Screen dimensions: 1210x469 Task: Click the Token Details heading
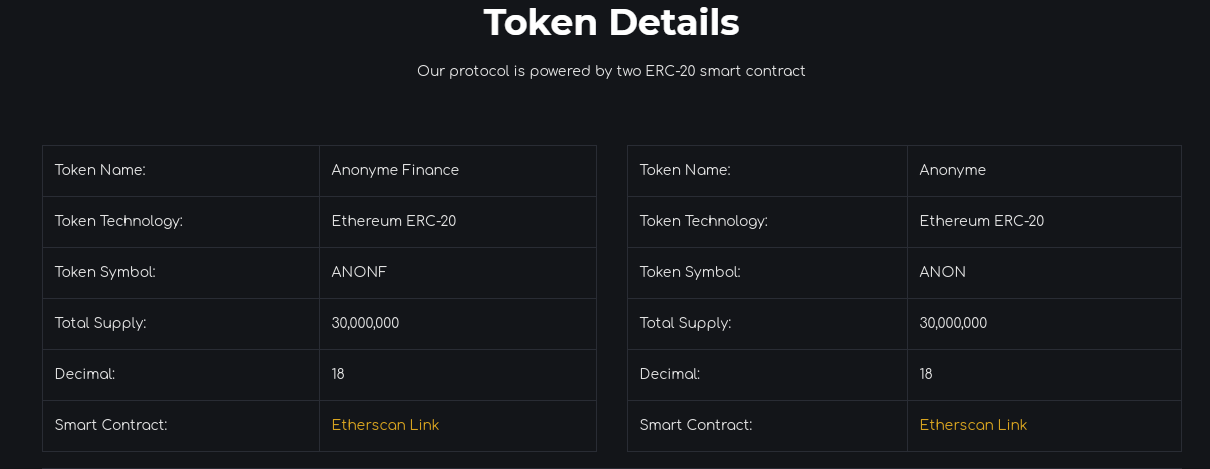click(x=611, y=22)
